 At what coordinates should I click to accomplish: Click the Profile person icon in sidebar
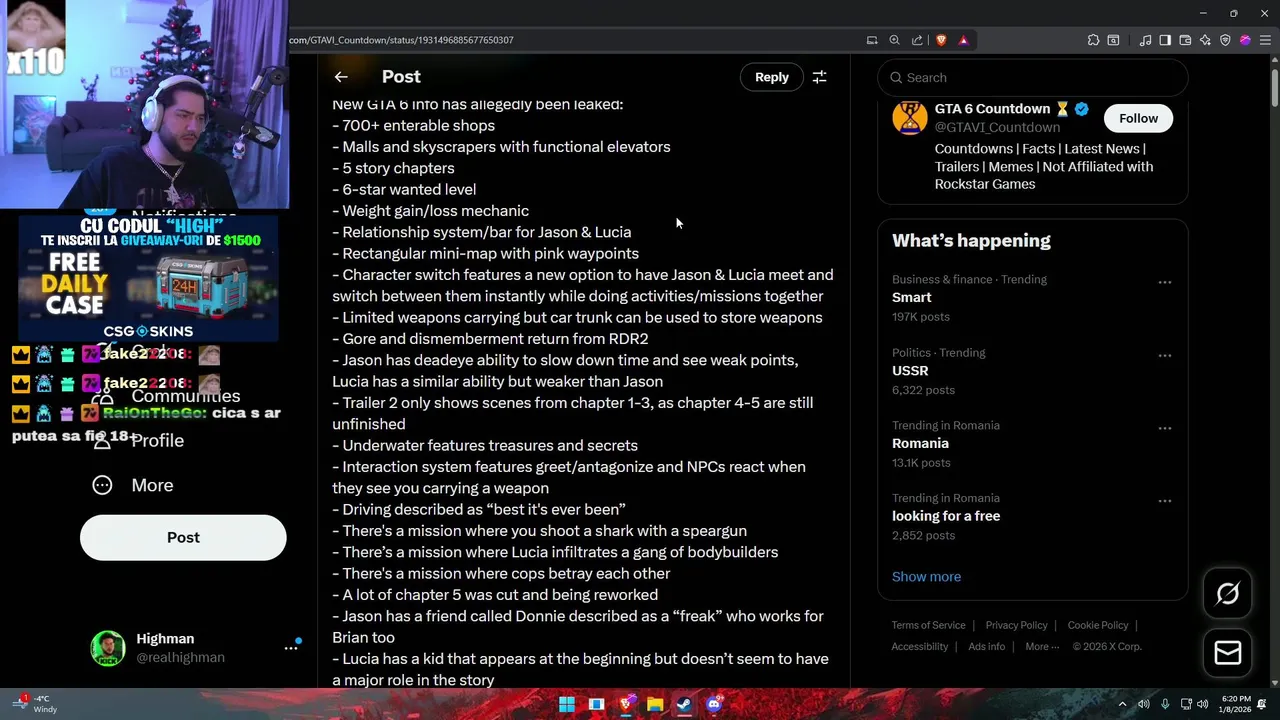pos(102,441)
